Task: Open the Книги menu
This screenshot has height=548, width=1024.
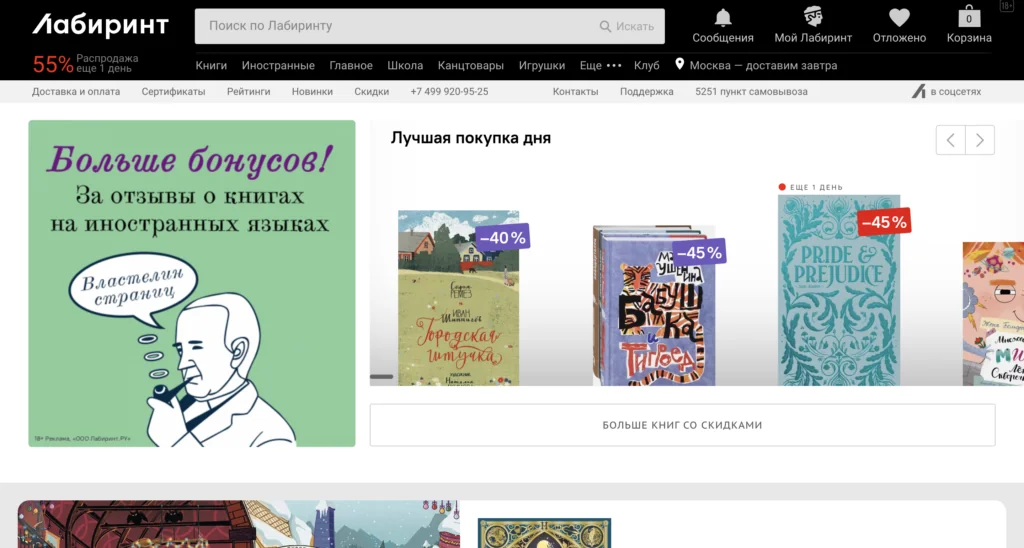Action: (212, 65)
